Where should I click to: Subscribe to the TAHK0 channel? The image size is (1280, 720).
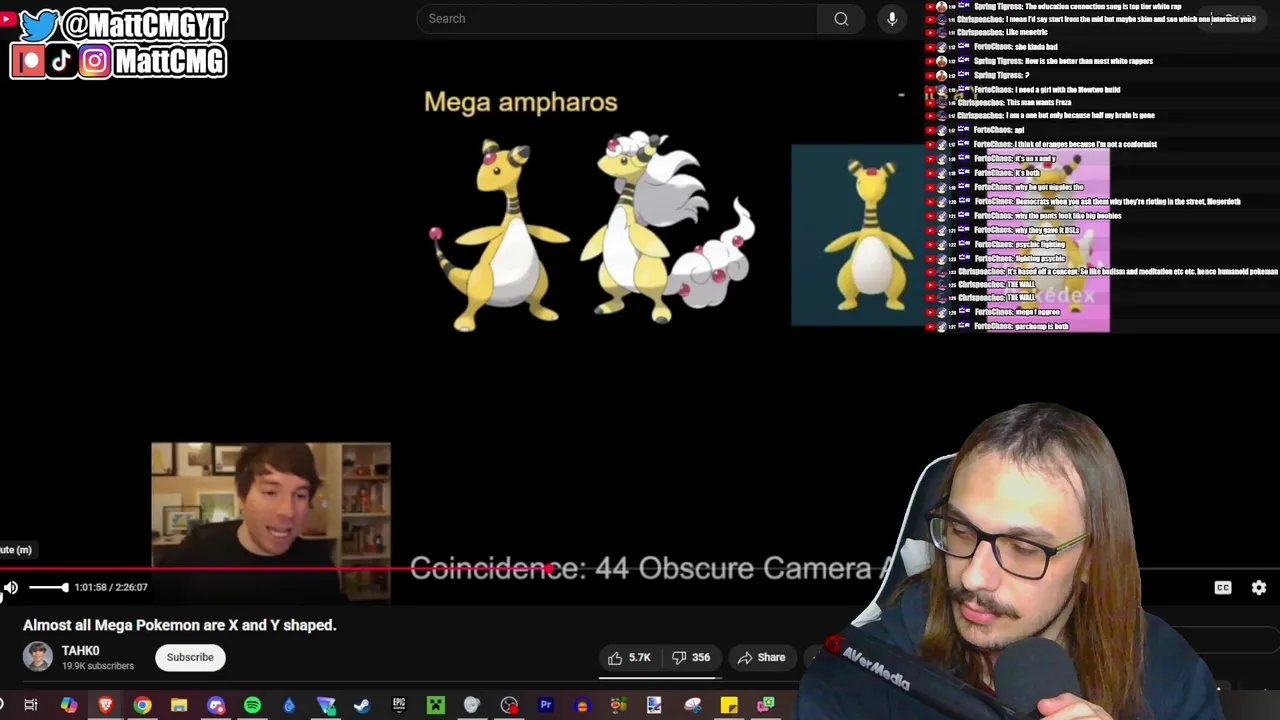(x=190, y=657)
